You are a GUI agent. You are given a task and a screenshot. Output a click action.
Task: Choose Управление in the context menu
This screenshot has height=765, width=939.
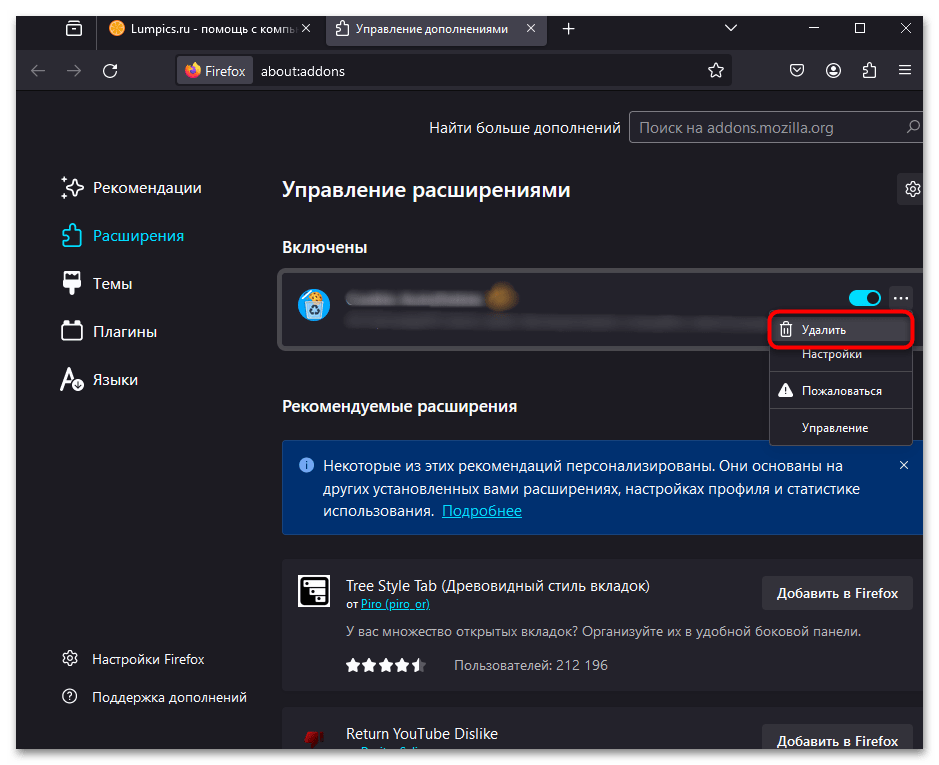tap(841, 428)
